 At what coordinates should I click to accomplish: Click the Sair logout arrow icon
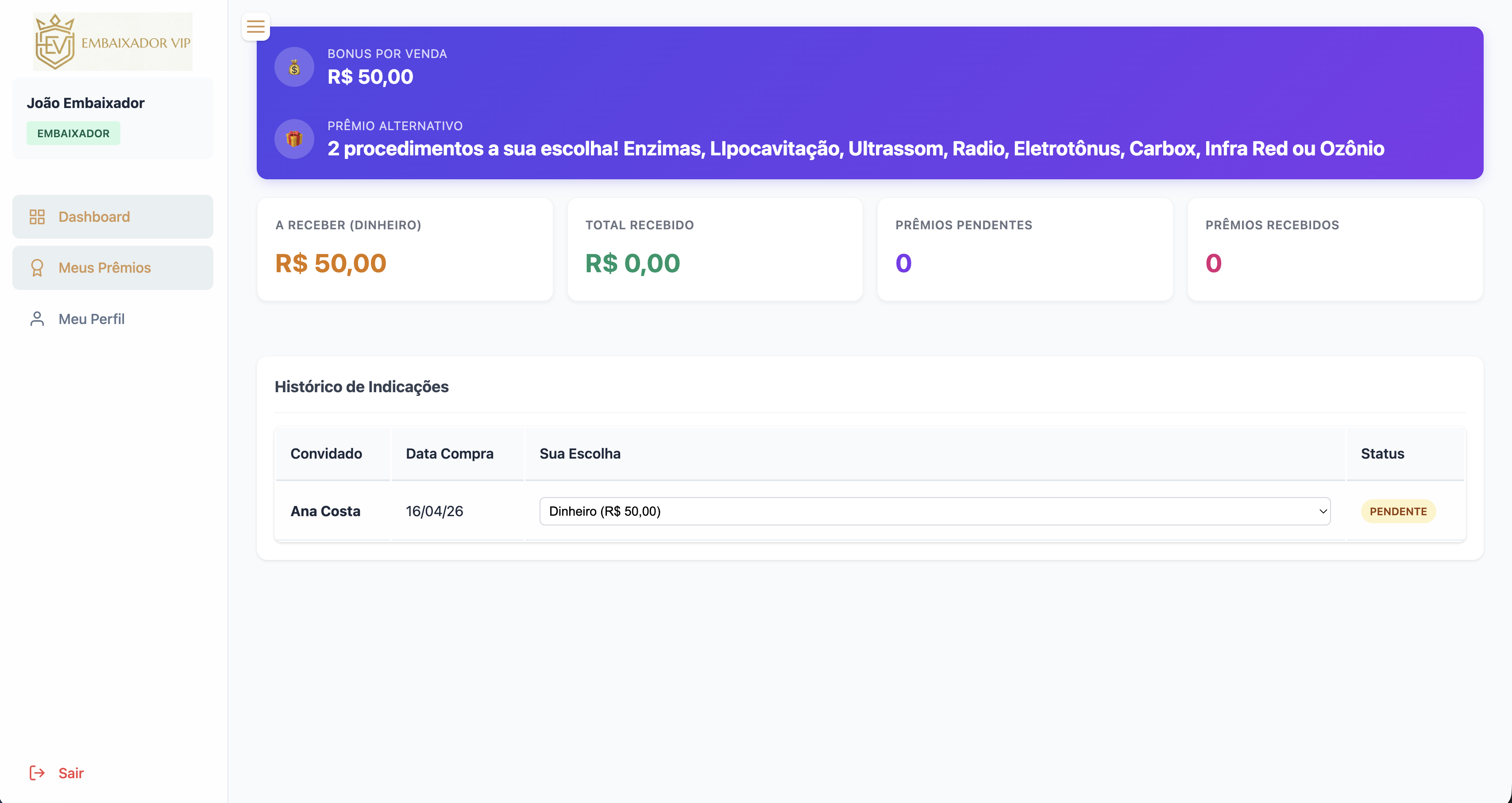[37, 773]
